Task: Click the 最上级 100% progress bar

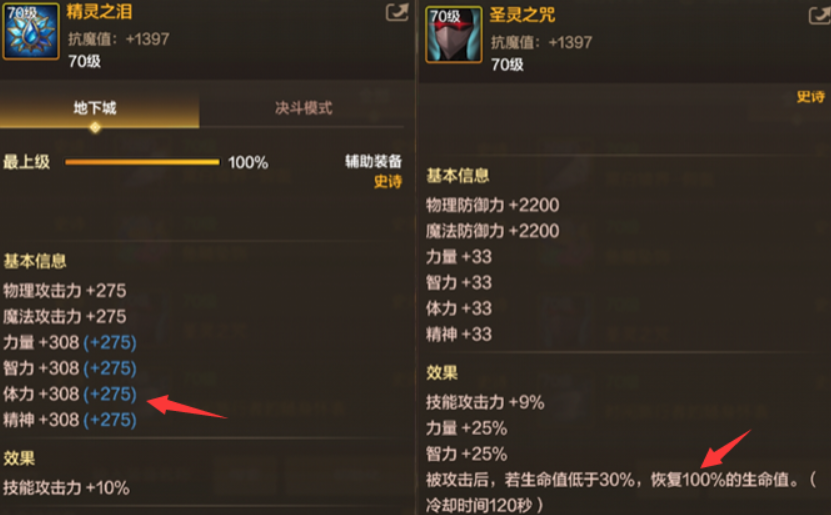Action: (x=142, y=162)
